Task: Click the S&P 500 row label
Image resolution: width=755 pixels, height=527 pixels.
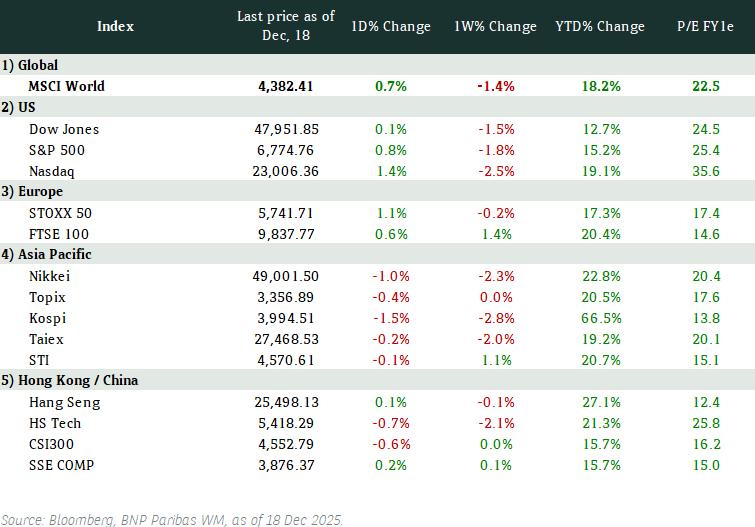Action: (58, 150)
